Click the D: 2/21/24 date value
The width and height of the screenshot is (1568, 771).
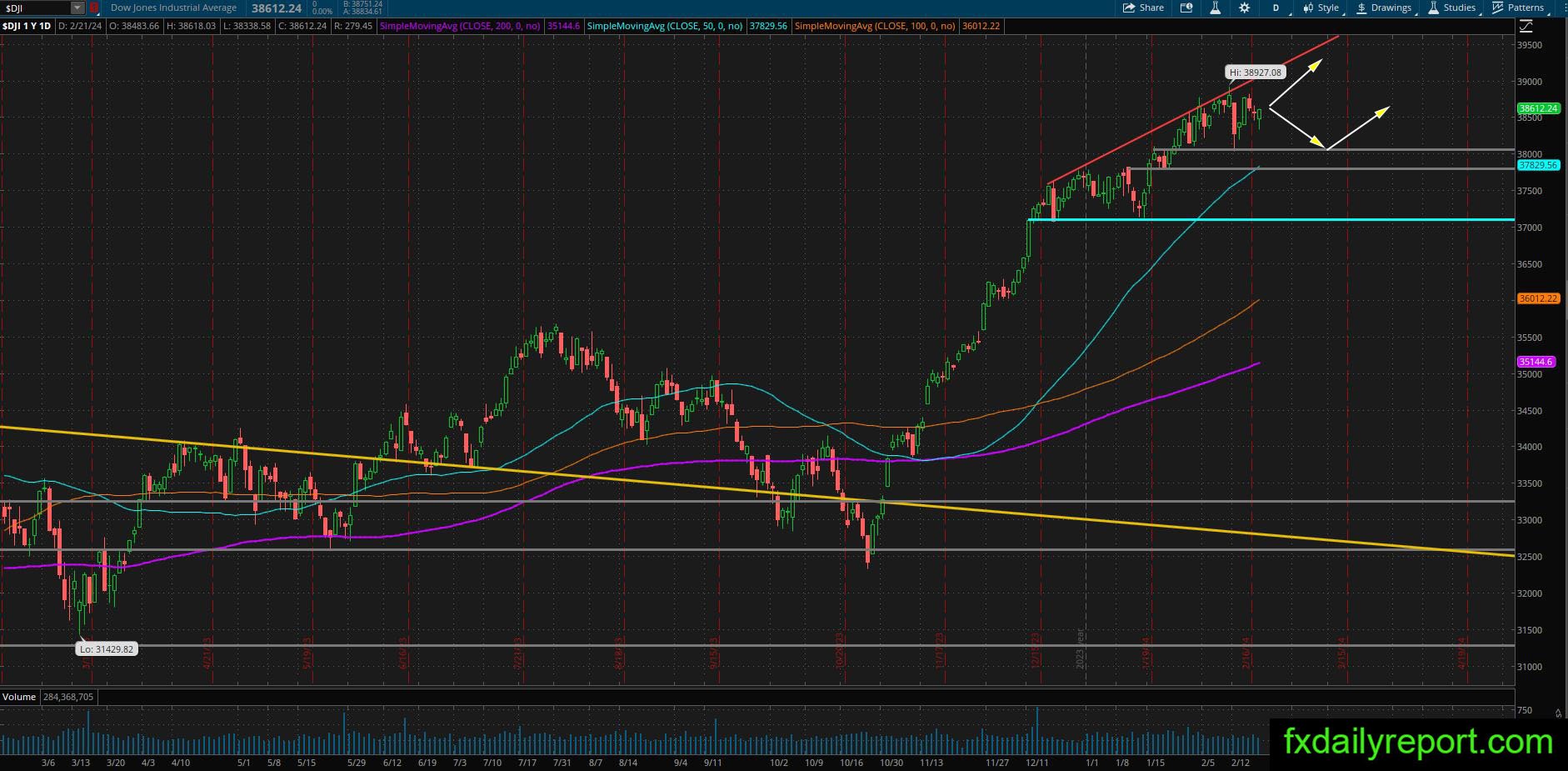coord(81,26)
